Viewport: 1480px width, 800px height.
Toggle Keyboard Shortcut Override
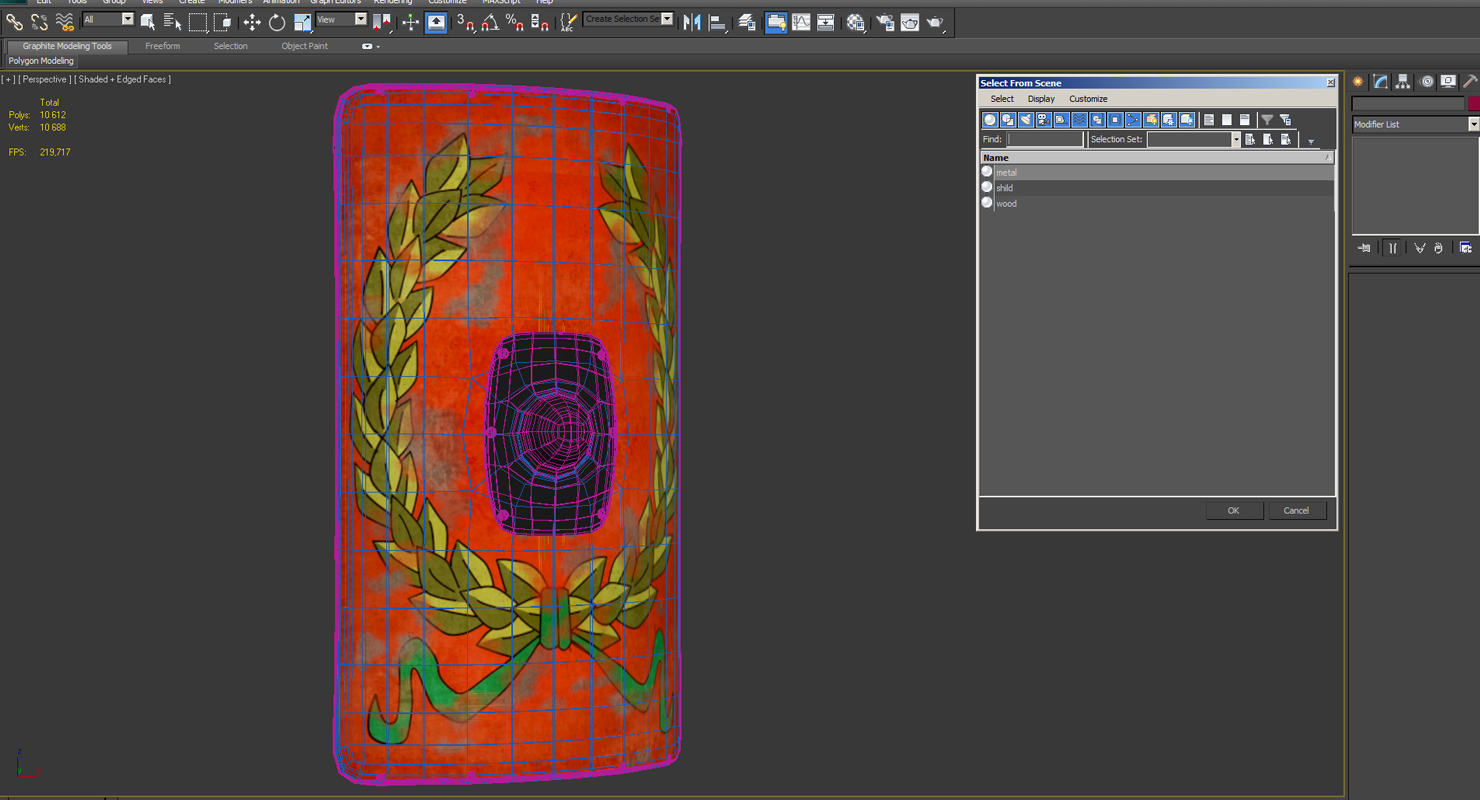click(x=436, y=21)
